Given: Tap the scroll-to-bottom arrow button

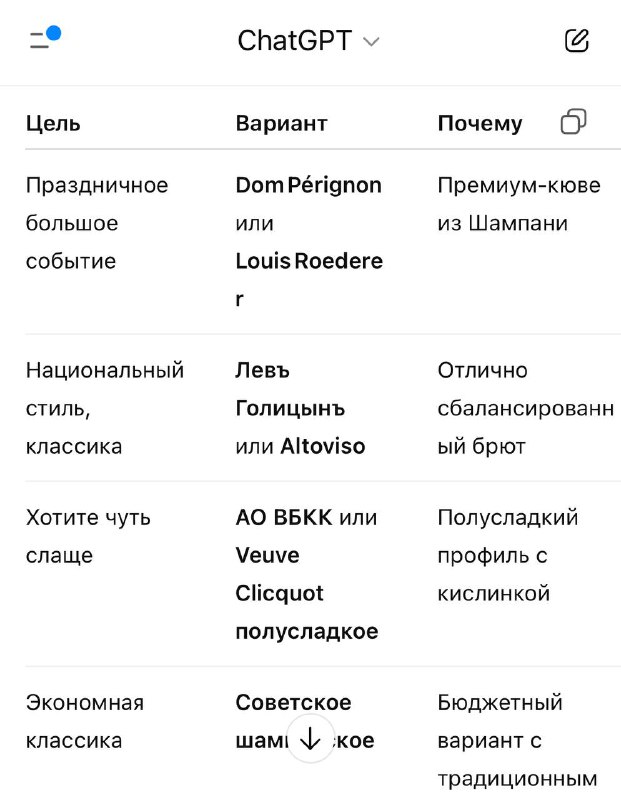Looking at the screenshot, I should click(310, 738).
